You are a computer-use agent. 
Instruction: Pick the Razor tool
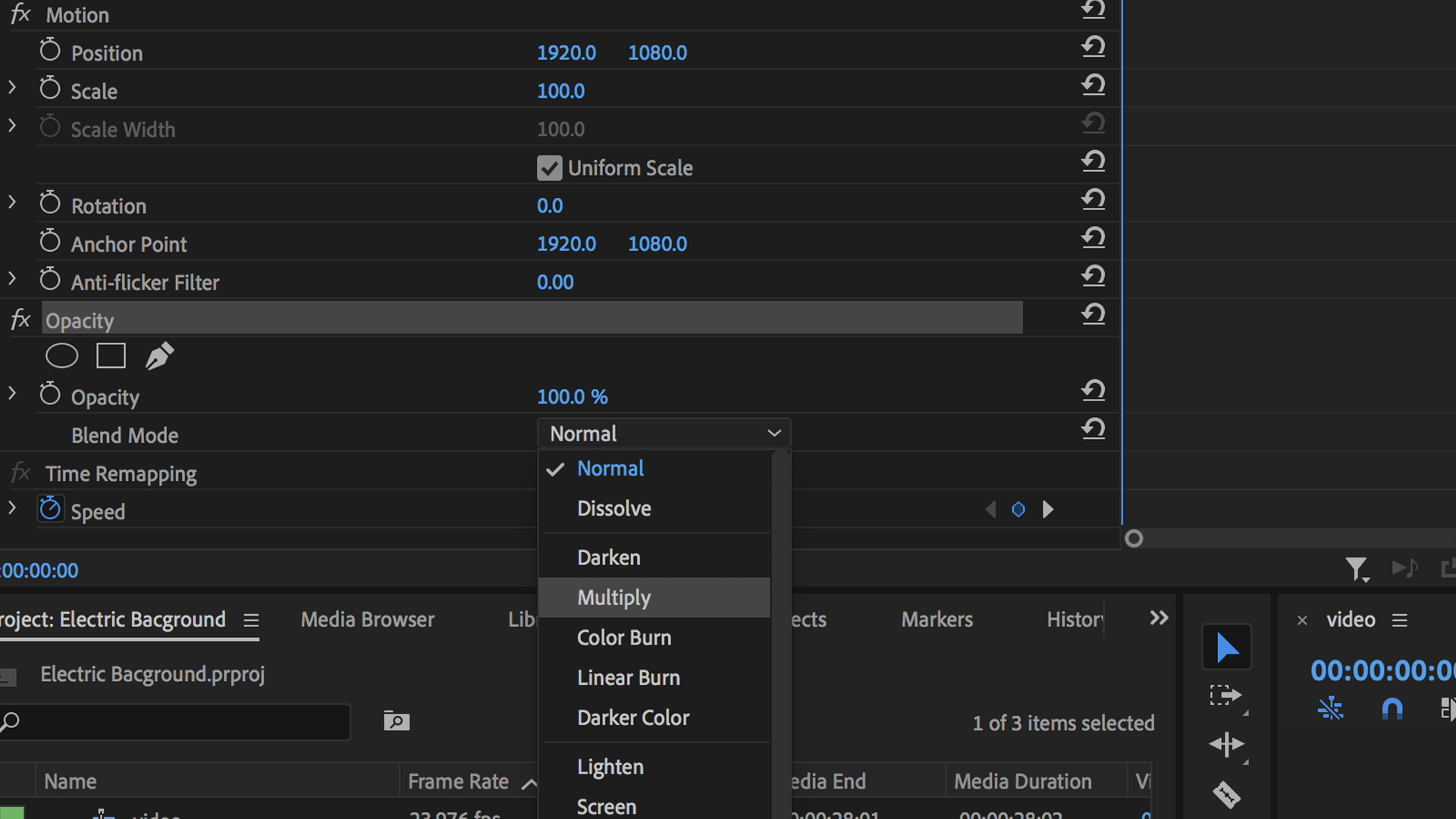[1226, 794]
